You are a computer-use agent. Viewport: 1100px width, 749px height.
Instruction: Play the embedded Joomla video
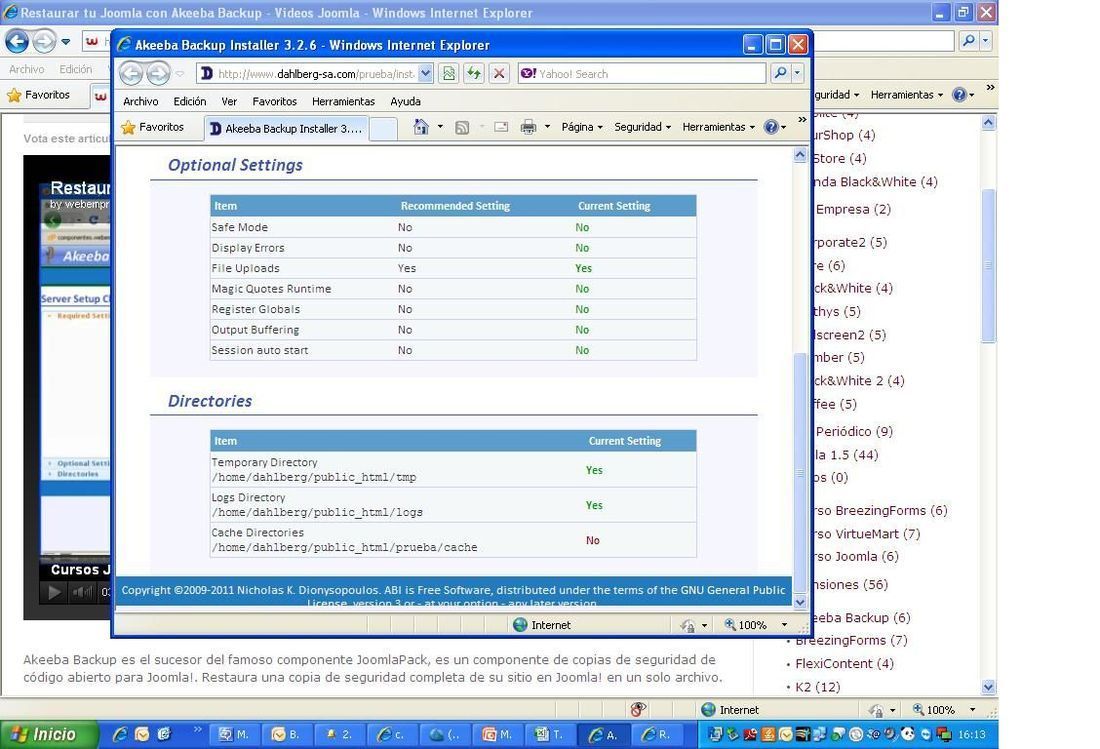tap(54, 593)
